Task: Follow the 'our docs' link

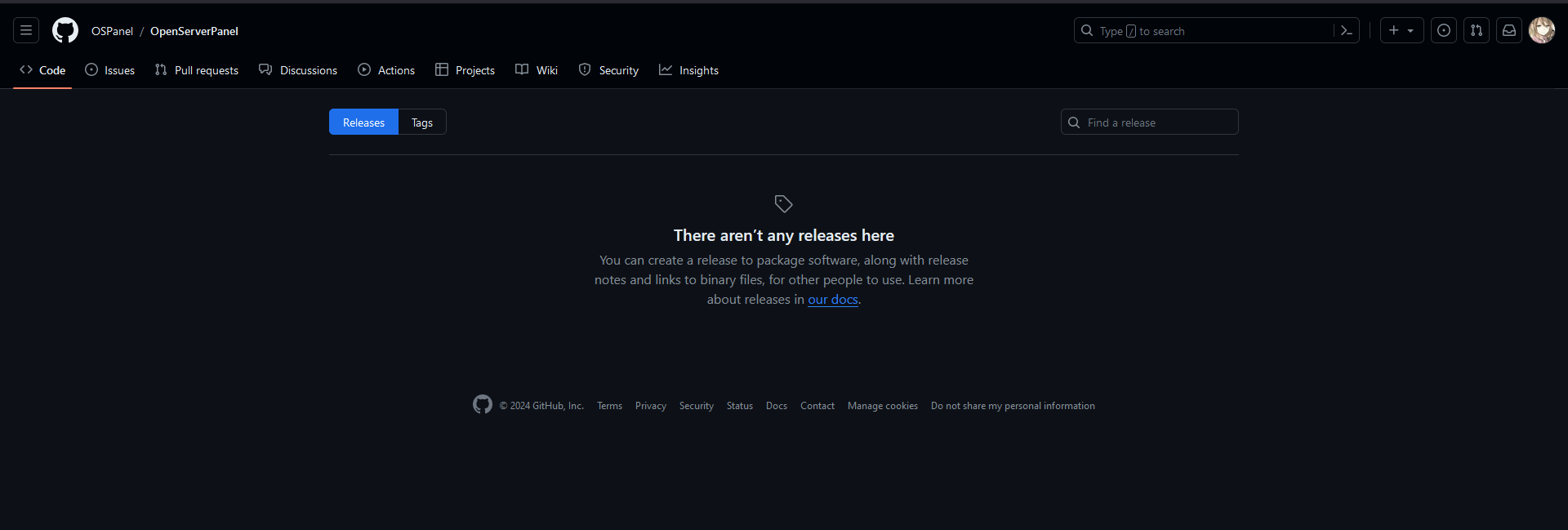Action: point(833,300)
